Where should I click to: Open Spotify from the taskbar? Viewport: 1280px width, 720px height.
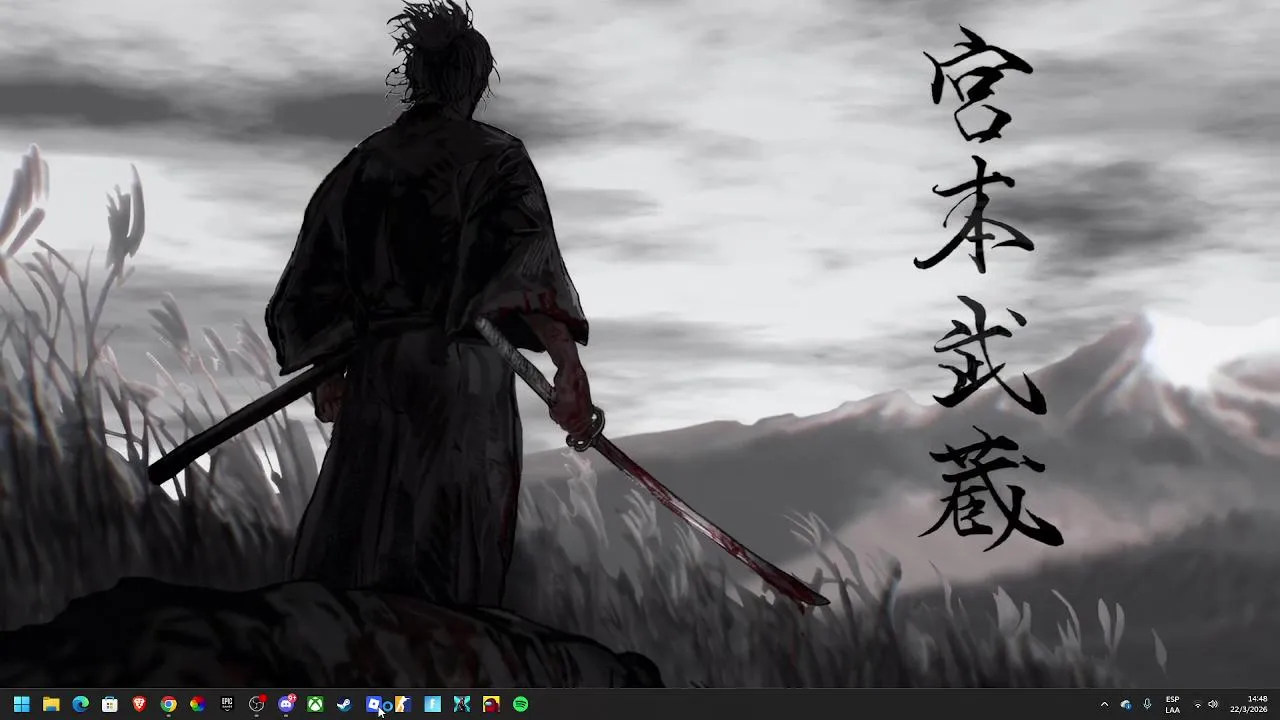coord(521,704)
